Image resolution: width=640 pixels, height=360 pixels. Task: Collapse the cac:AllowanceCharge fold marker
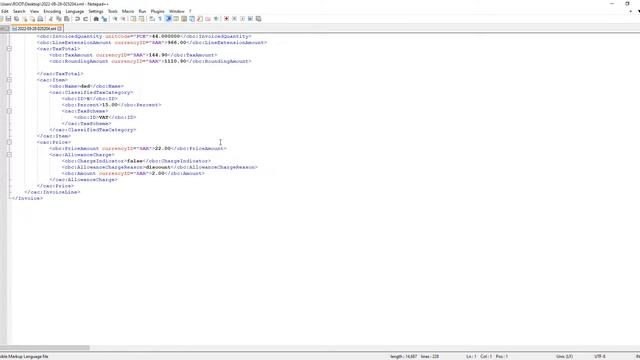point(9,155)
